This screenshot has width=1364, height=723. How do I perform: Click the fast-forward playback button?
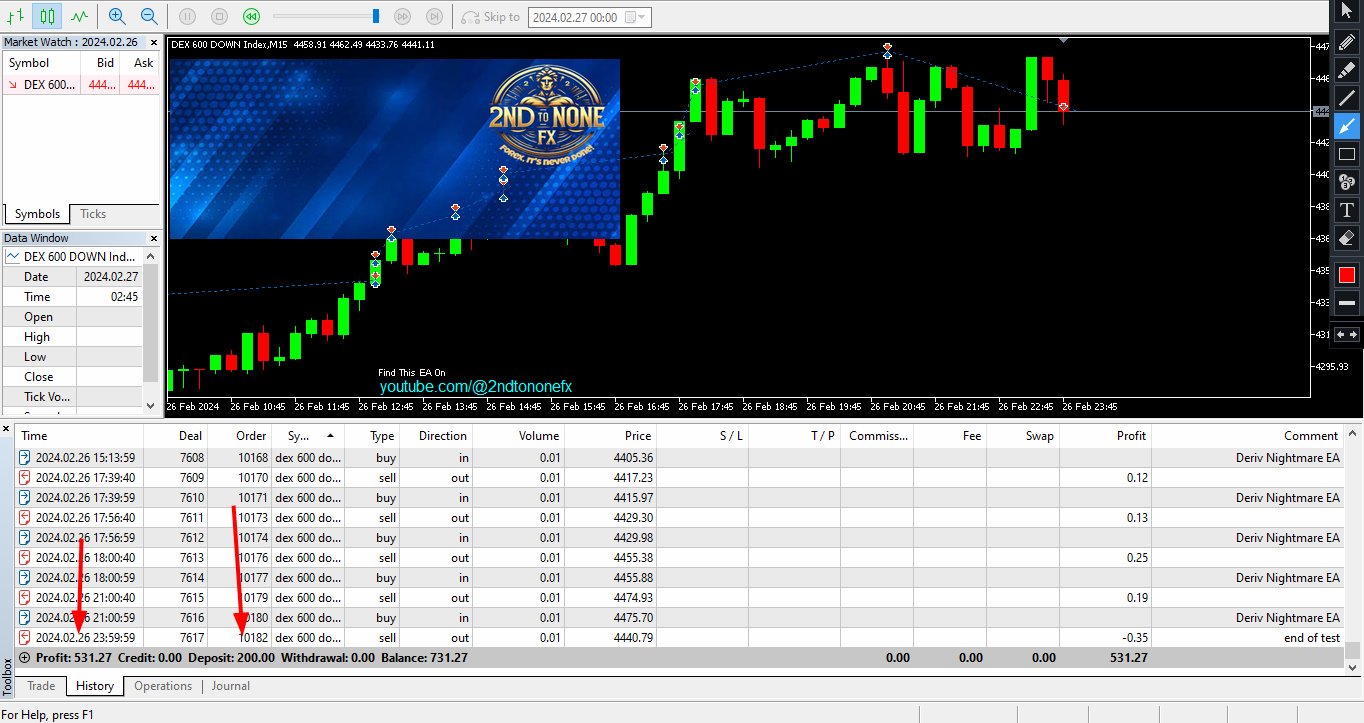402,16
